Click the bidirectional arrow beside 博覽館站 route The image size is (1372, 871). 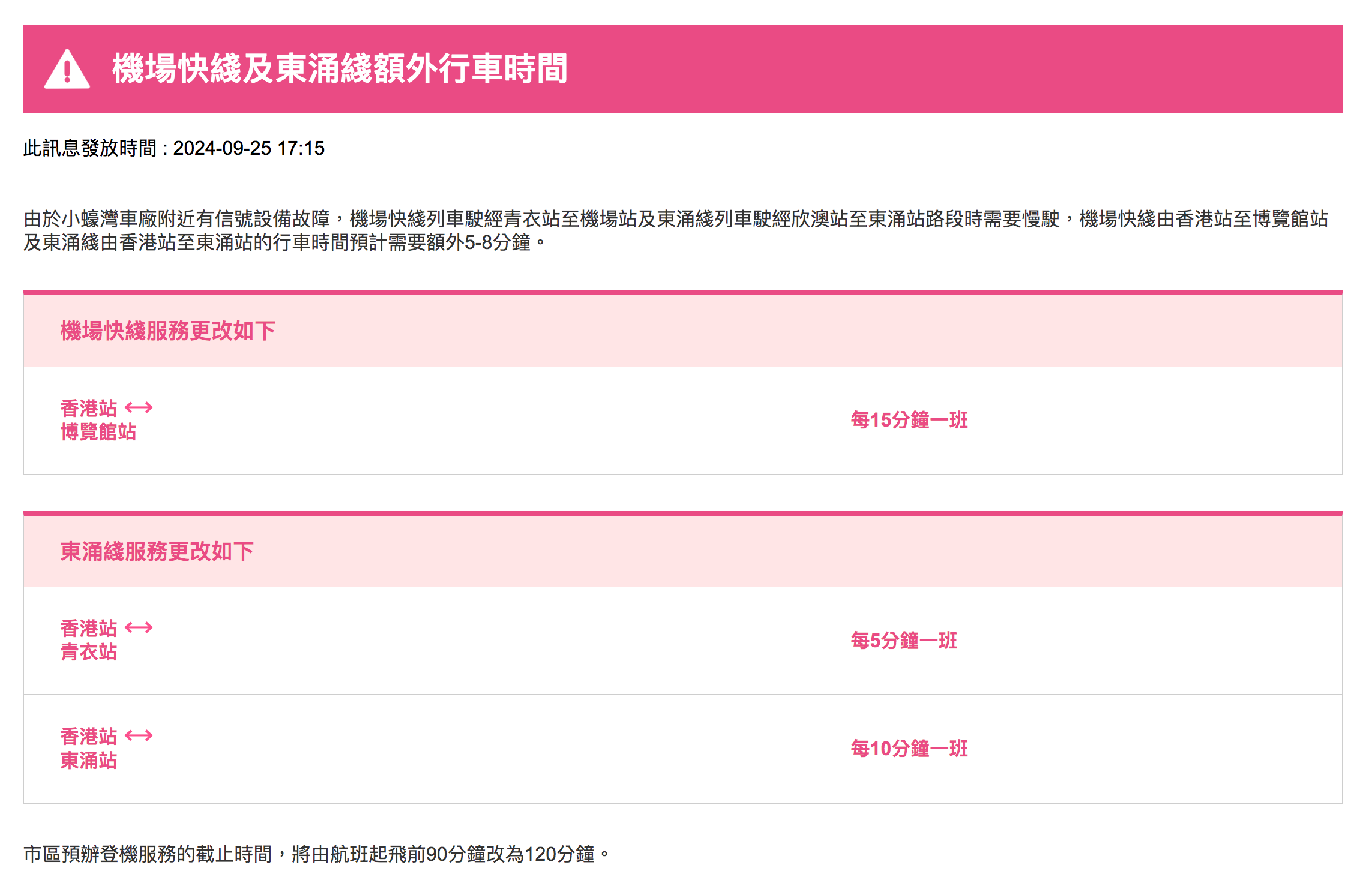(139, 408)
